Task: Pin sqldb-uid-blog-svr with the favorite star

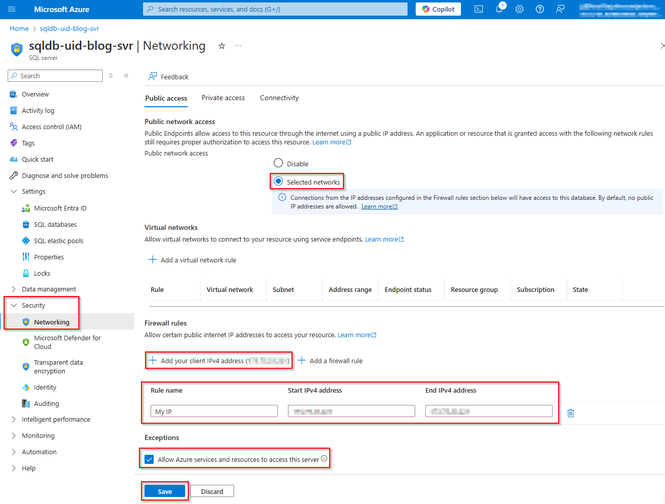Action: [x=221, y=46]
